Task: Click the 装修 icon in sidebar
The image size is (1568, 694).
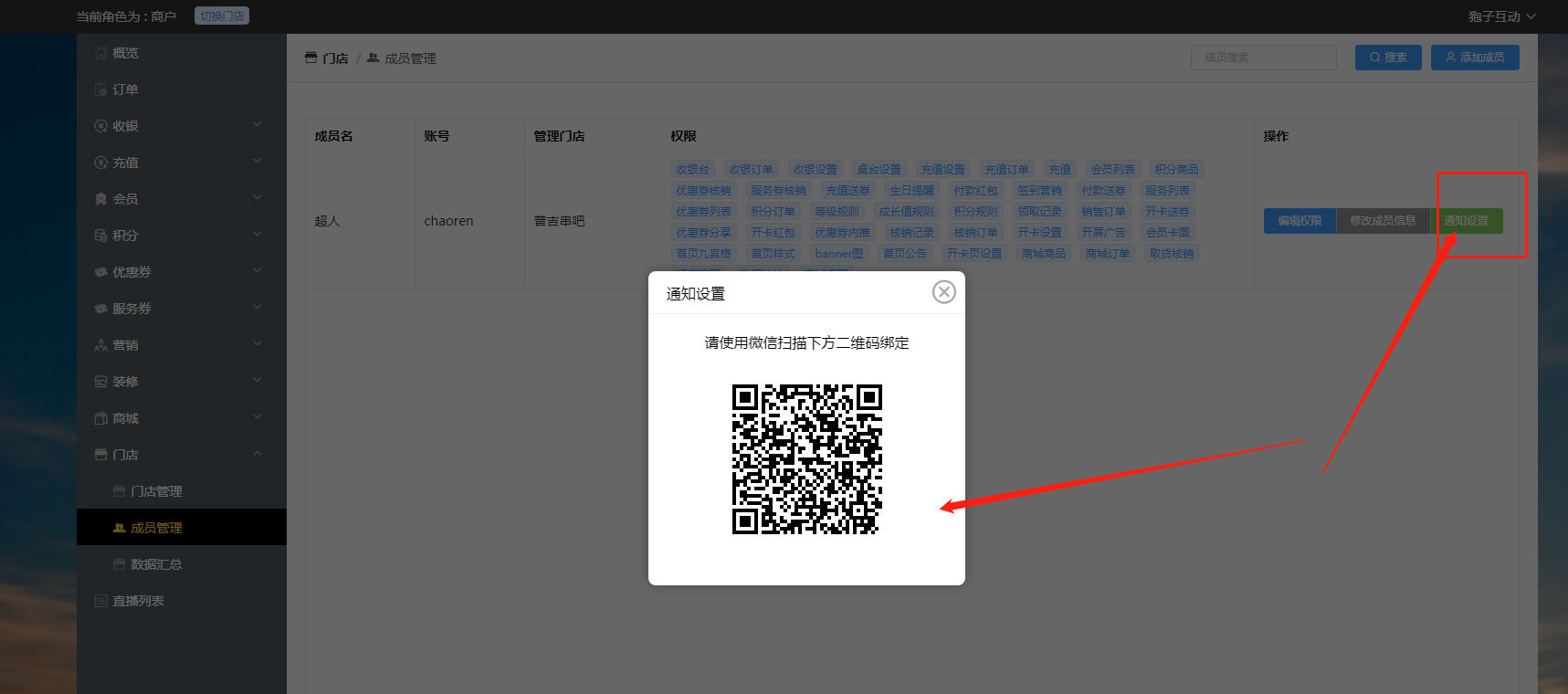Action: click(100, 382)
